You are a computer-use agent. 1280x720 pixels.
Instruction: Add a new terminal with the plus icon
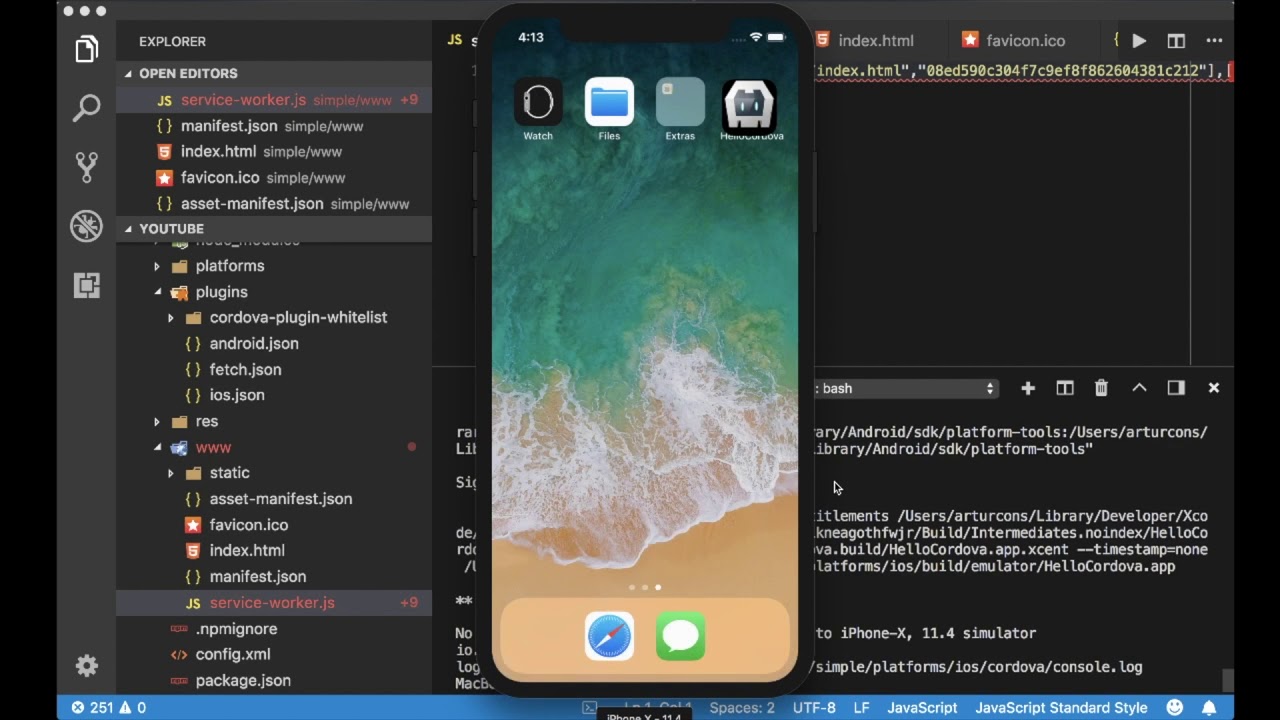(1028, 388)
